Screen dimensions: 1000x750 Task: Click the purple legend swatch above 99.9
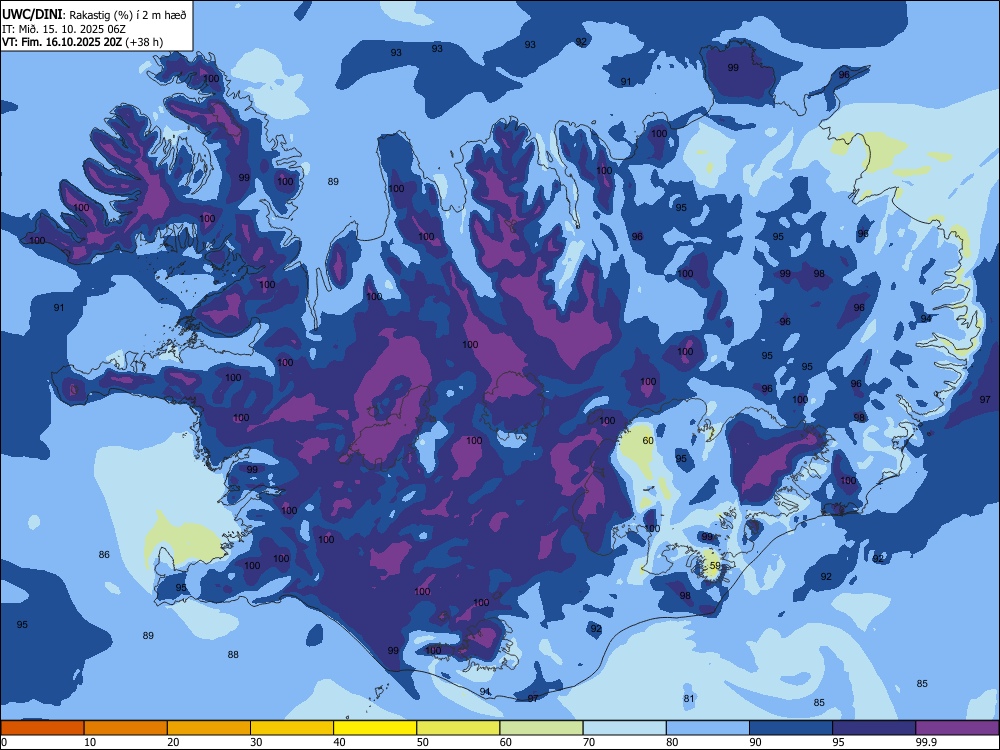[x=957, y=728]
